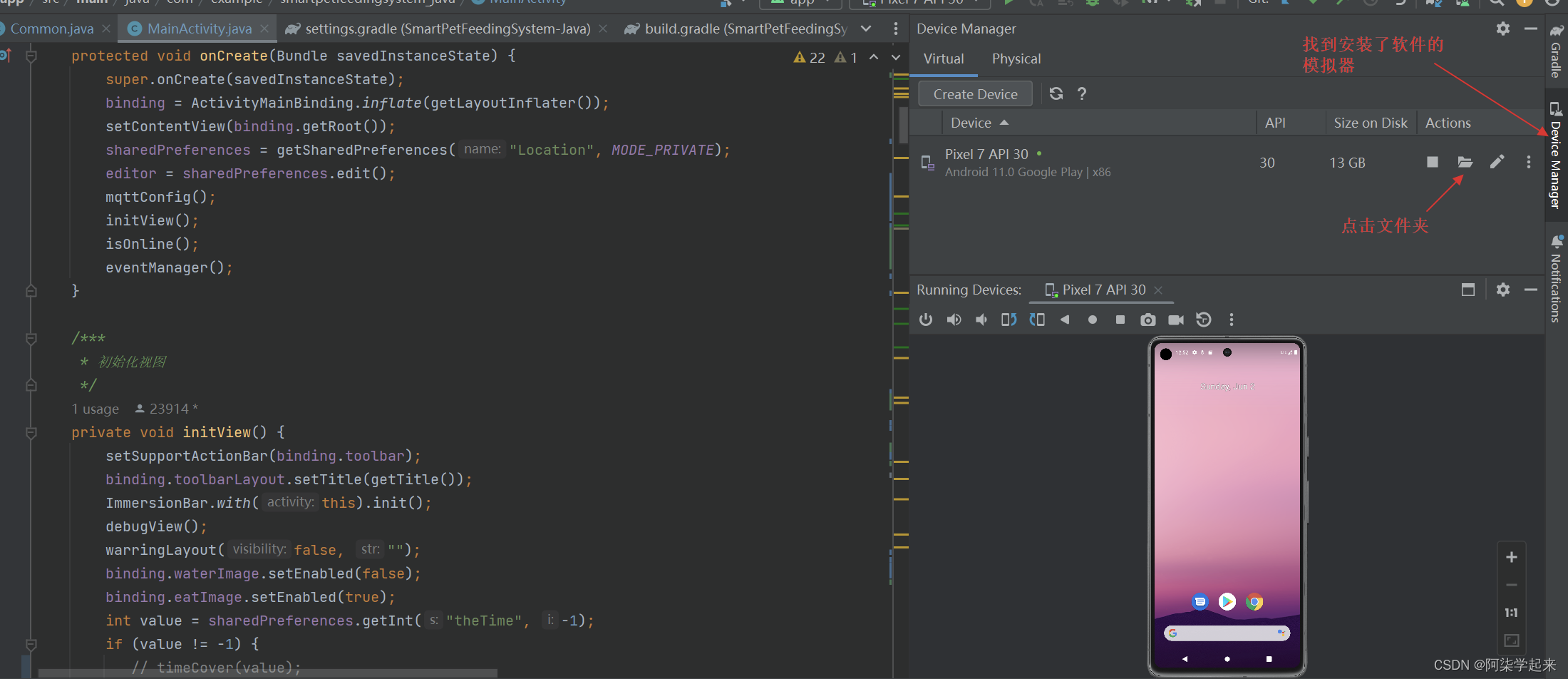Viewport: 1568px width, 679px height.
Task: Start screen recording in emulator toolbar
Action: [x=1176, y=320]
